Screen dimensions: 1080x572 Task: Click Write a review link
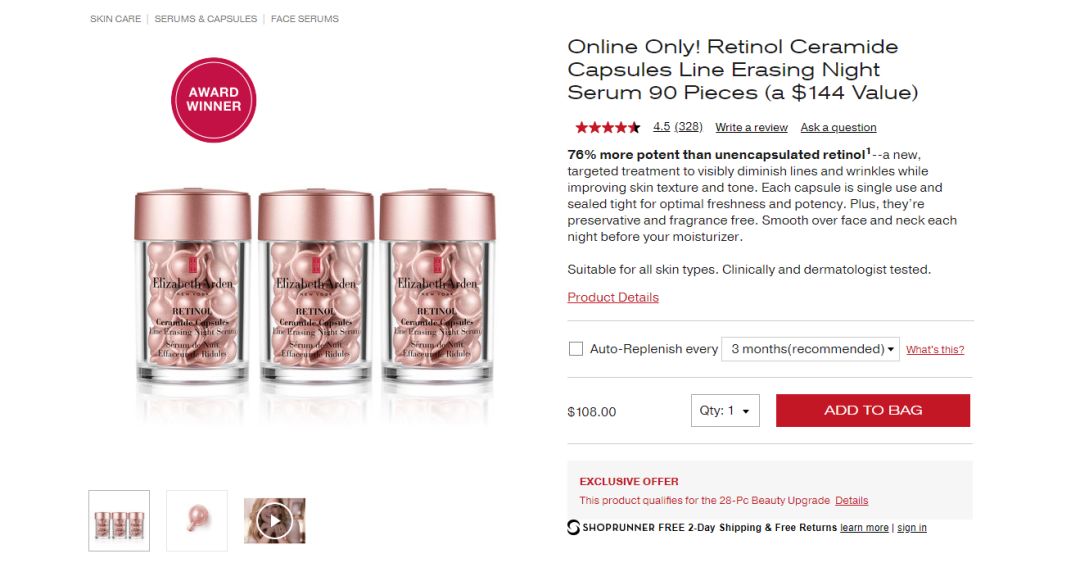(x=751, y=128)
